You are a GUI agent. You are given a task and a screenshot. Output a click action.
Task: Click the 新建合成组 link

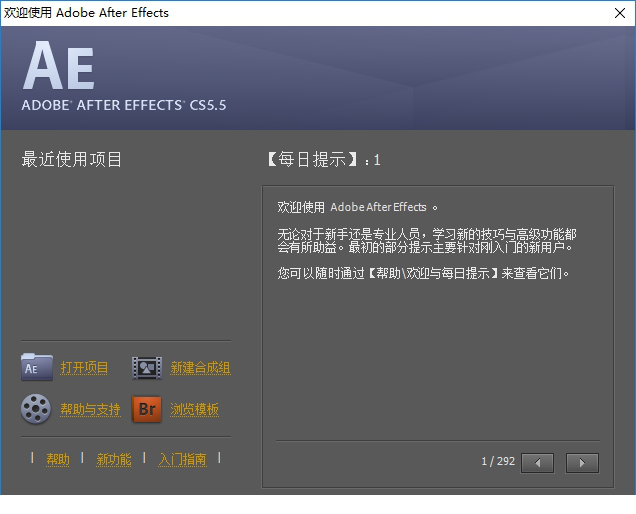tap(200, 368)
